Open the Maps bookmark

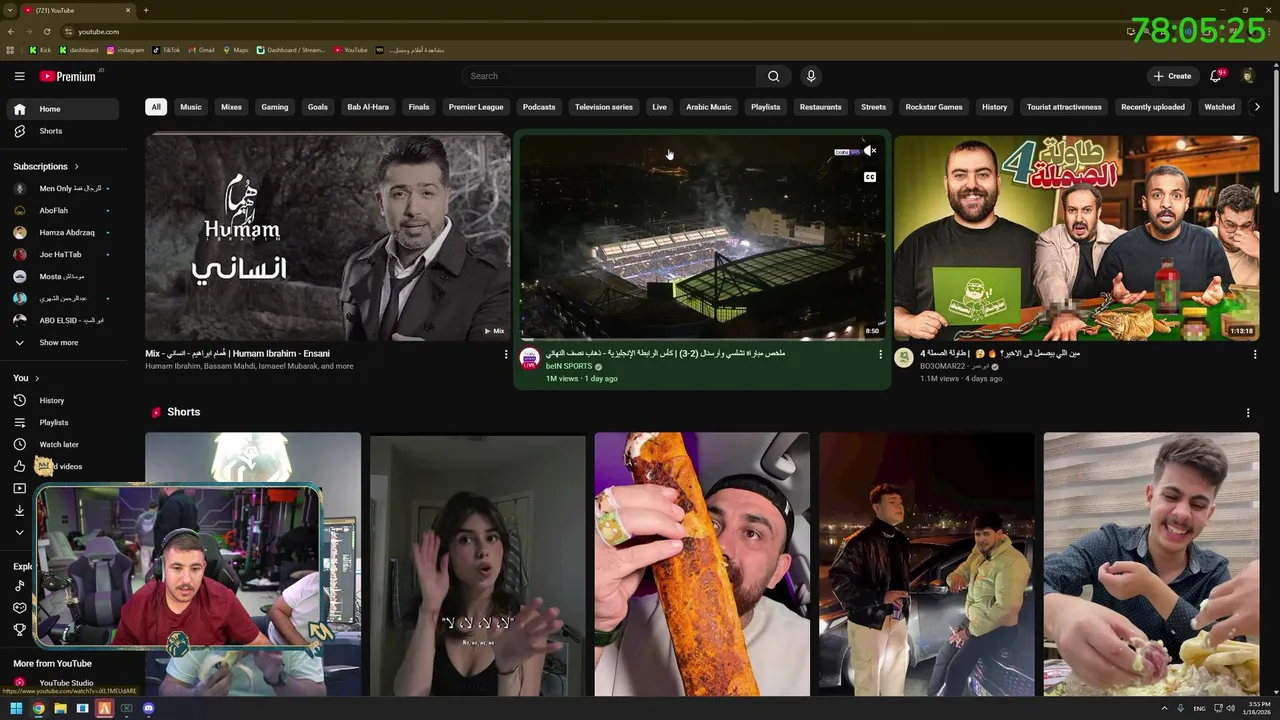click(235, 50)
